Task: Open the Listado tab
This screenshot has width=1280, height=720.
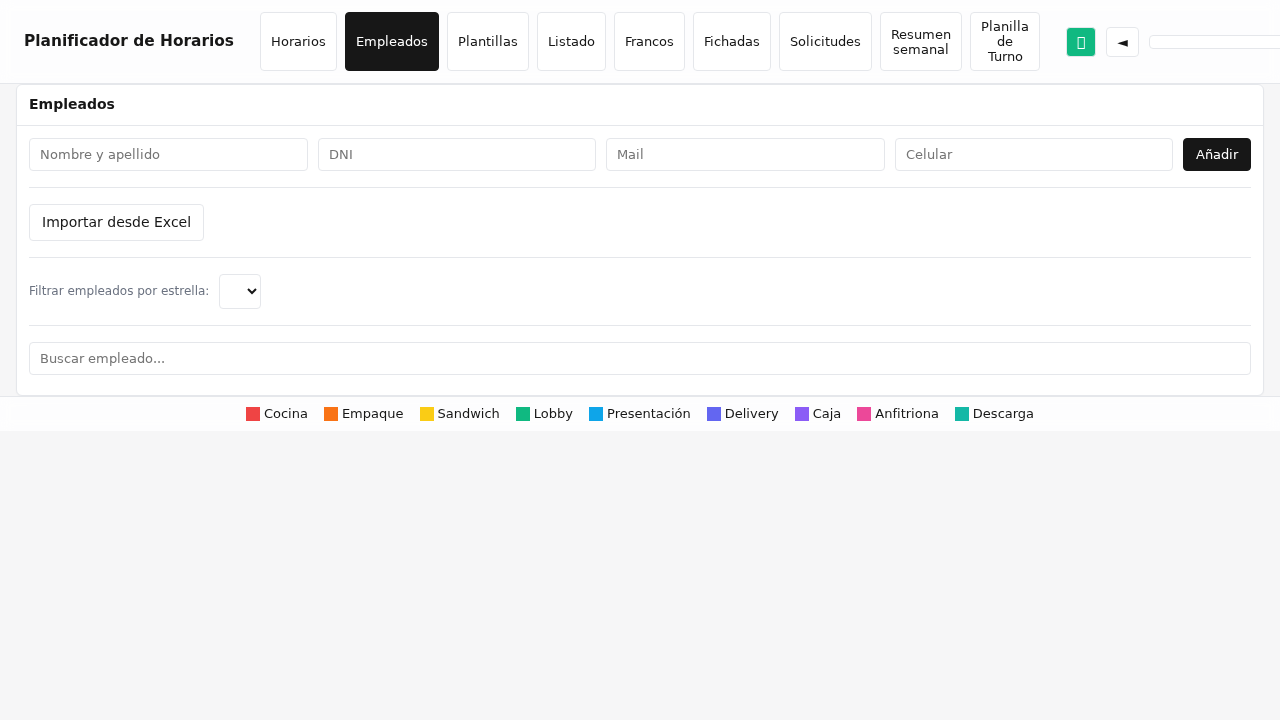Action: (571, 42)
